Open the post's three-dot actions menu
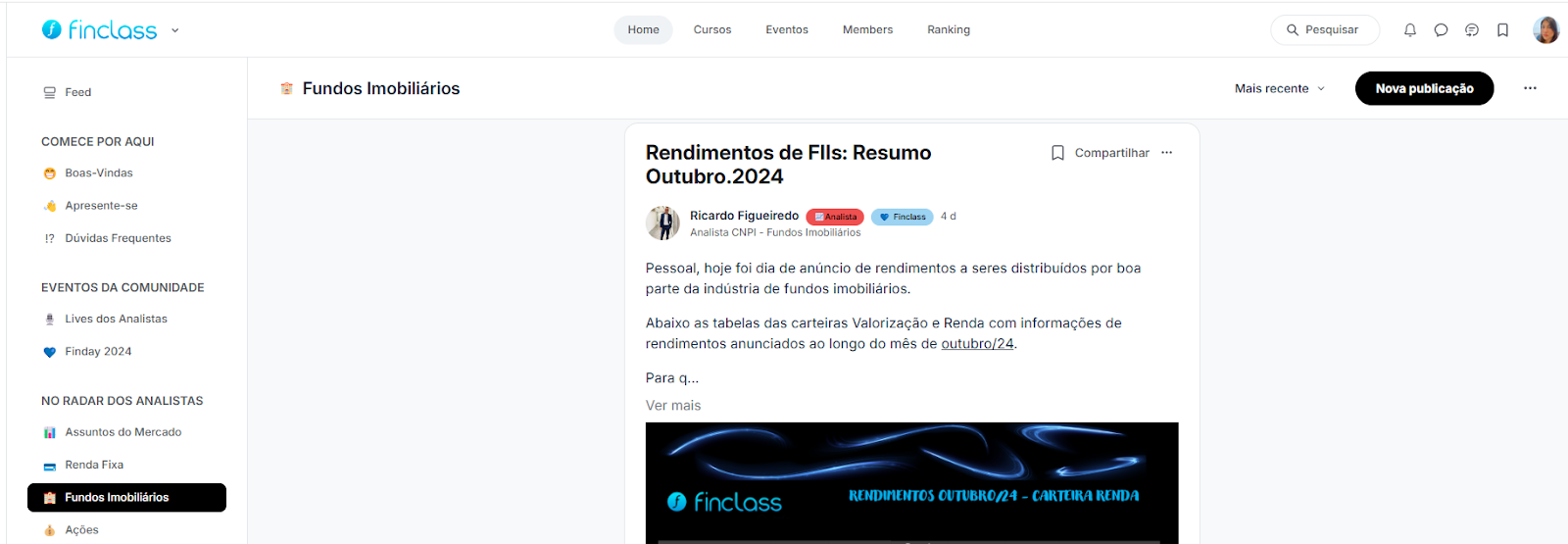Screen dimensions: 1568x544 (x=1166, y=153)
